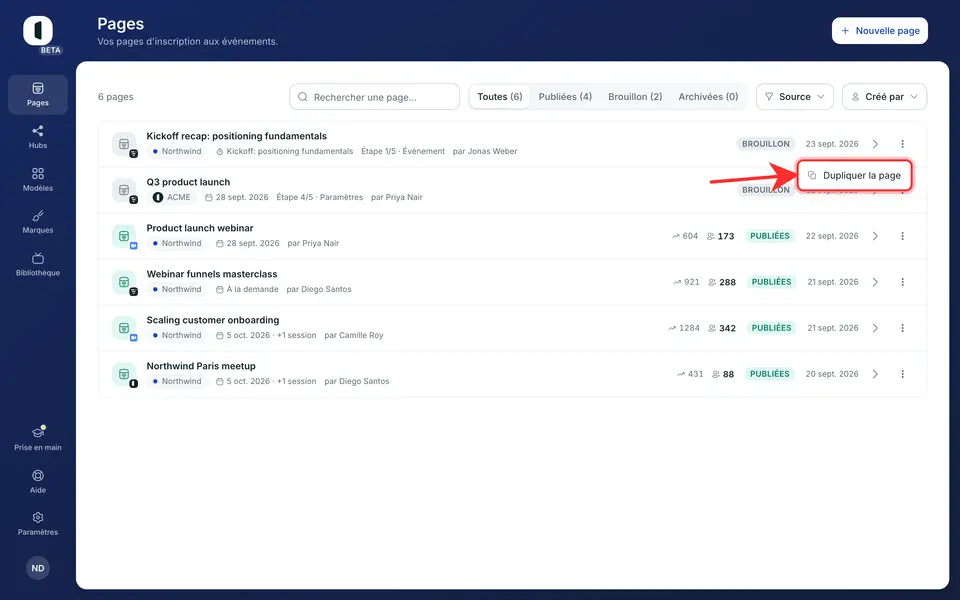
Task: Open Scaling customer onboarding title
Action: click(x=212, y=320)
